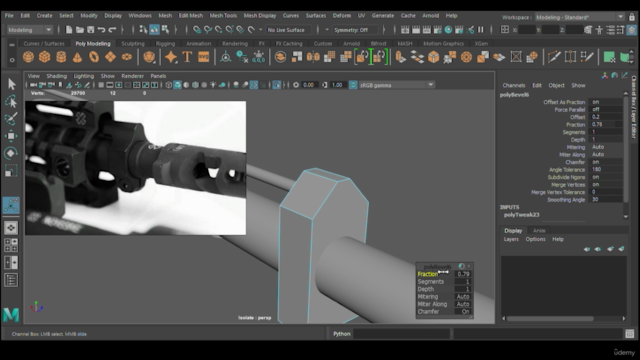Click the Undo arrow icon
Image resolution: width=640 pixels, height=360 pixels.
coord(101,30)
